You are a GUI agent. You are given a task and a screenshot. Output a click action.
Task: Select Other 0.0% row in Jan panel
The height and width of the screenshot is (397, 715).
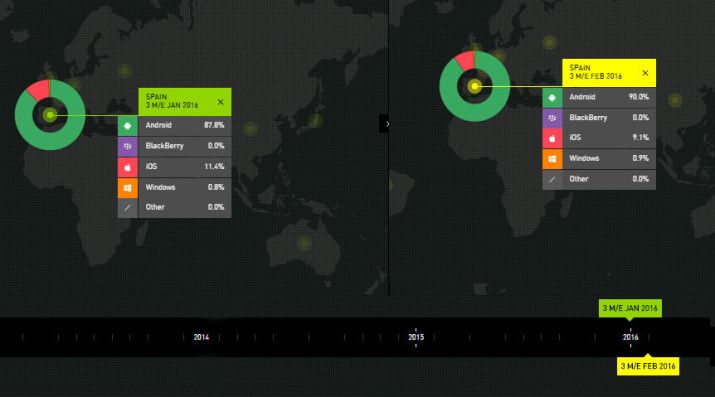(175, 208)
